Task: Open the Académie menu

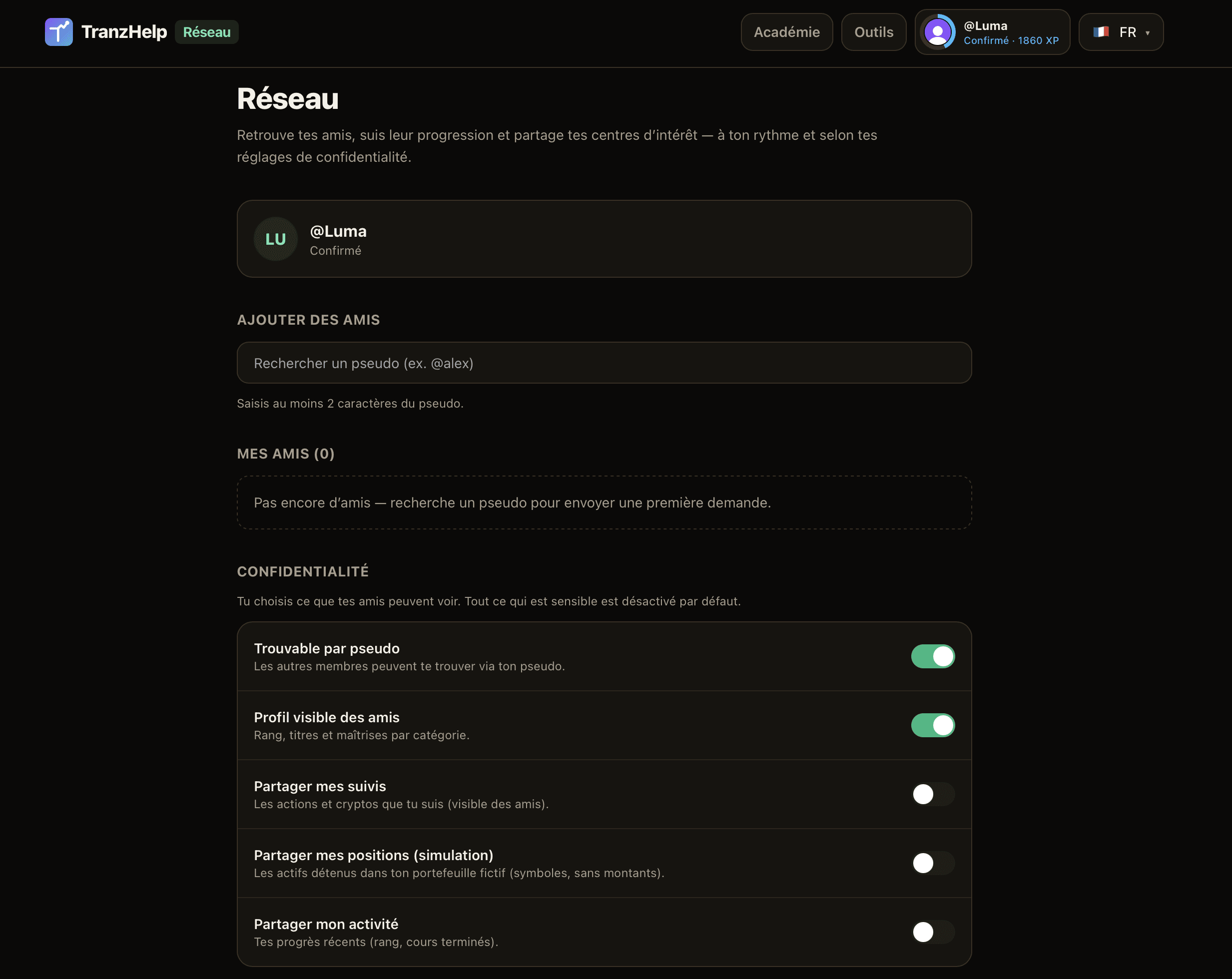Action: (x=786, y=32)
